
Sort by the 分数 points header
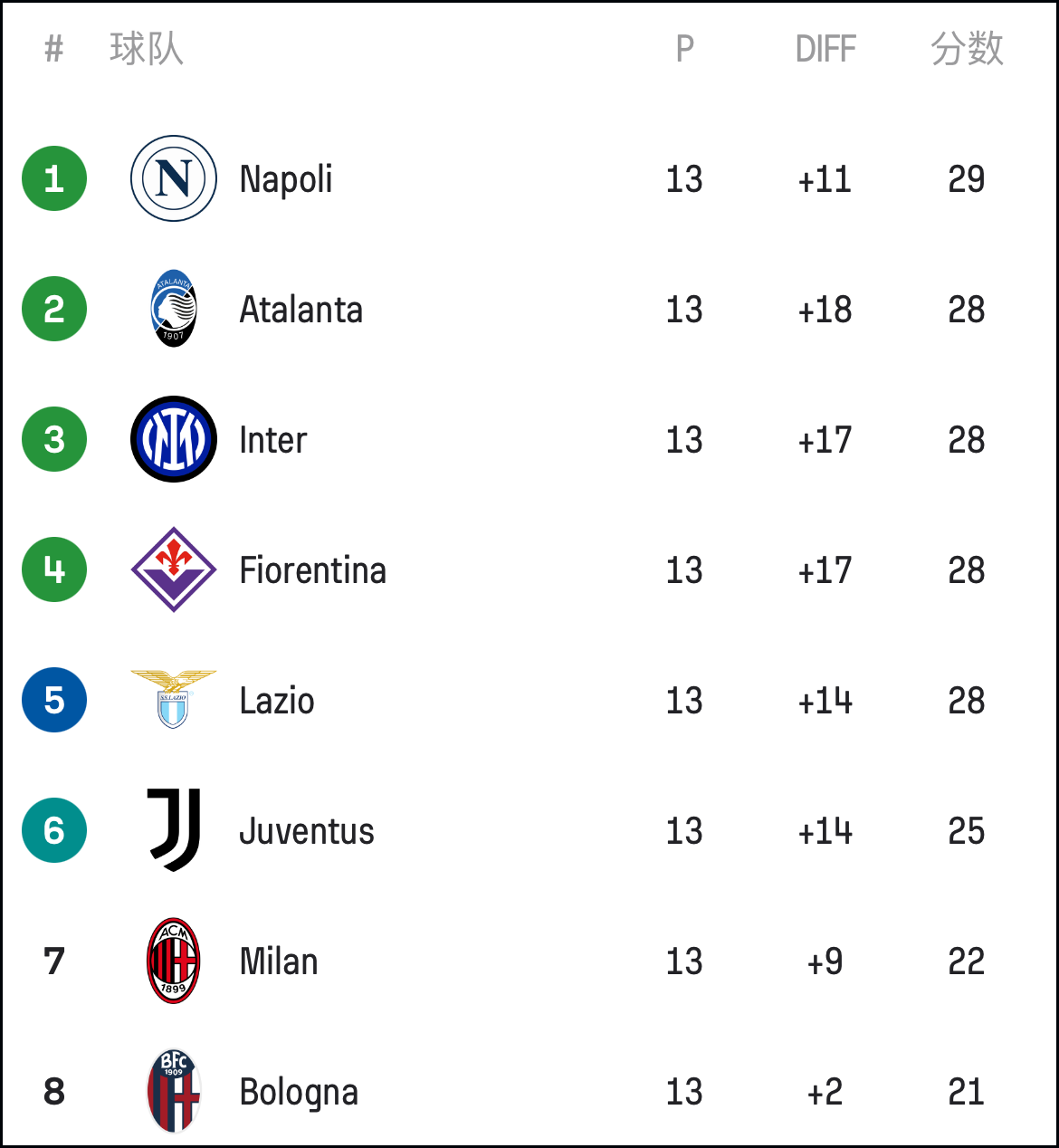pyautogui.click(x=968, y=49)
